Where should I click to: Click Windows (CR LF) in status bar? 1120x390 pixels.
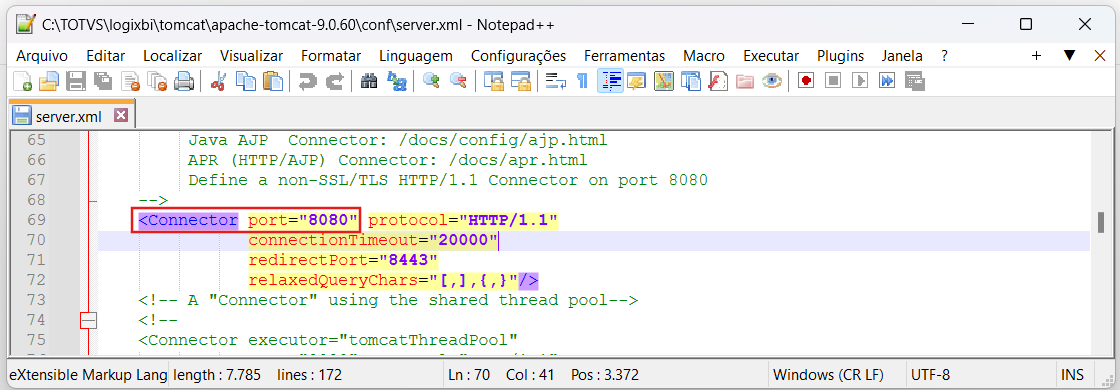[829, 374]
